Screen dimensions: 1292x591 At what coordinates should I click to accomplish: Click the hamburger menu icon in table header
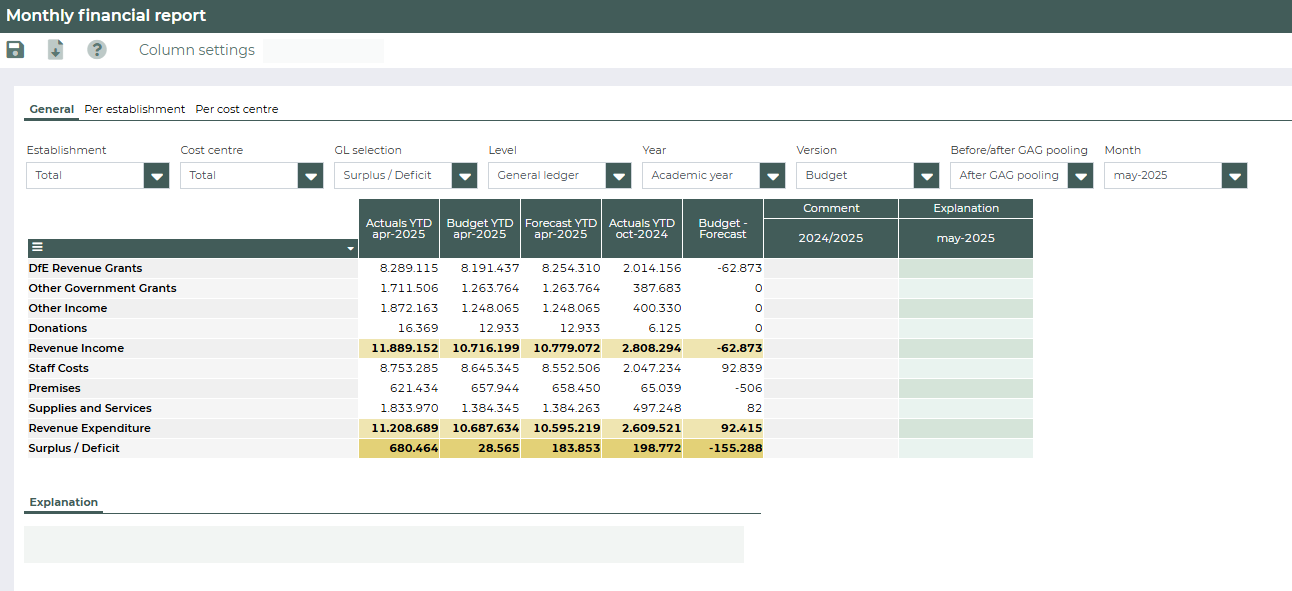pos(37,247)
